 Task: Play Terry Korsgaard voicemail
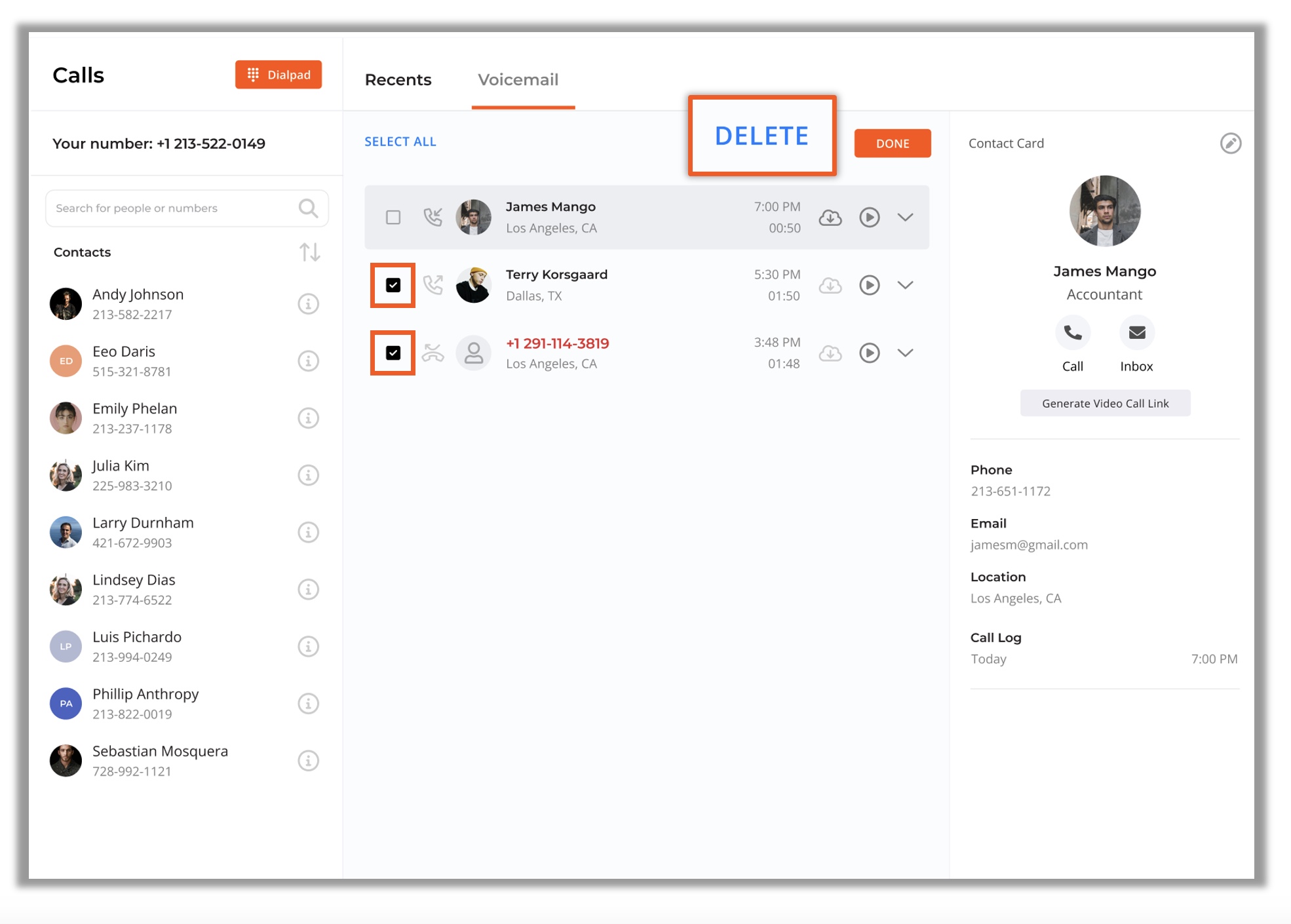click(x=870, y=285)
